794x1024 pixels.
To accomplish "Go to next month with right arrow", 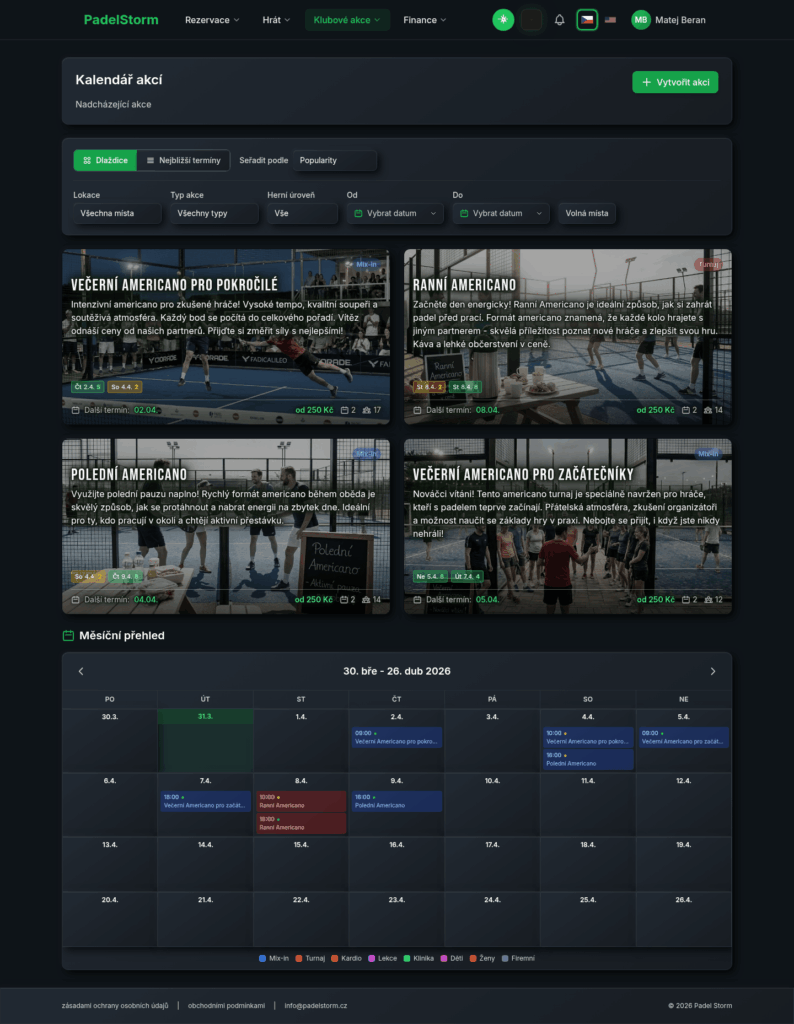I will point(713,671).
